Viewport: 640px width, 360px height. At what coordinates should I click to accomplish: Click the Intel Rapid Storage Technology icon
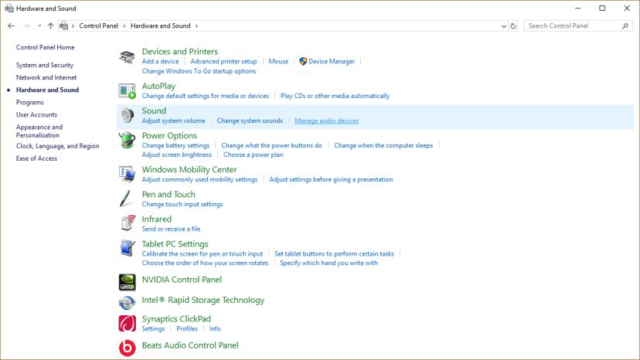click(x=127, y=303)
